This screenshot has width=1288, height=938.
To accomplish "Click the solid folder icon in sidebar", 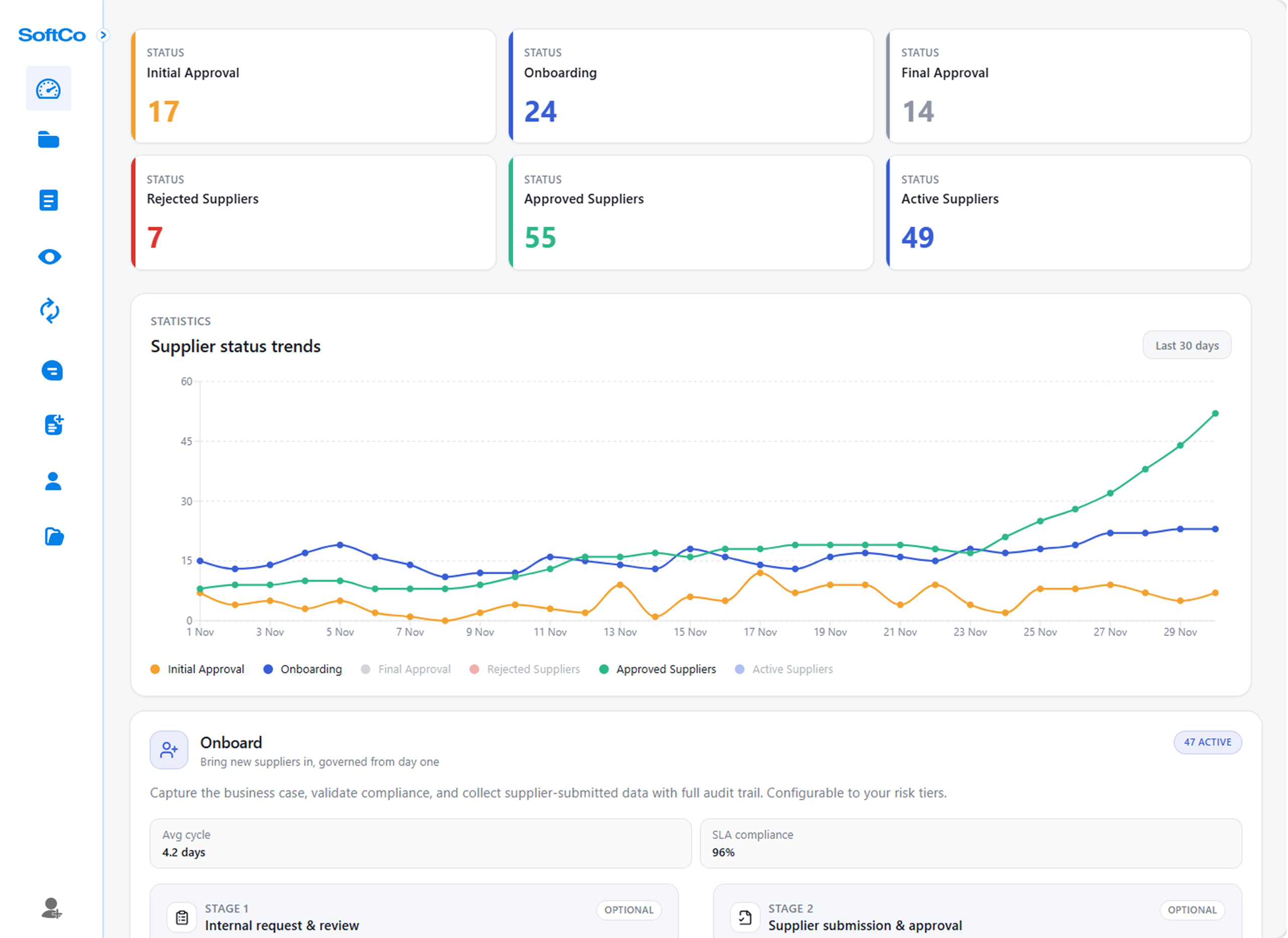I will [x=48, y=140].
